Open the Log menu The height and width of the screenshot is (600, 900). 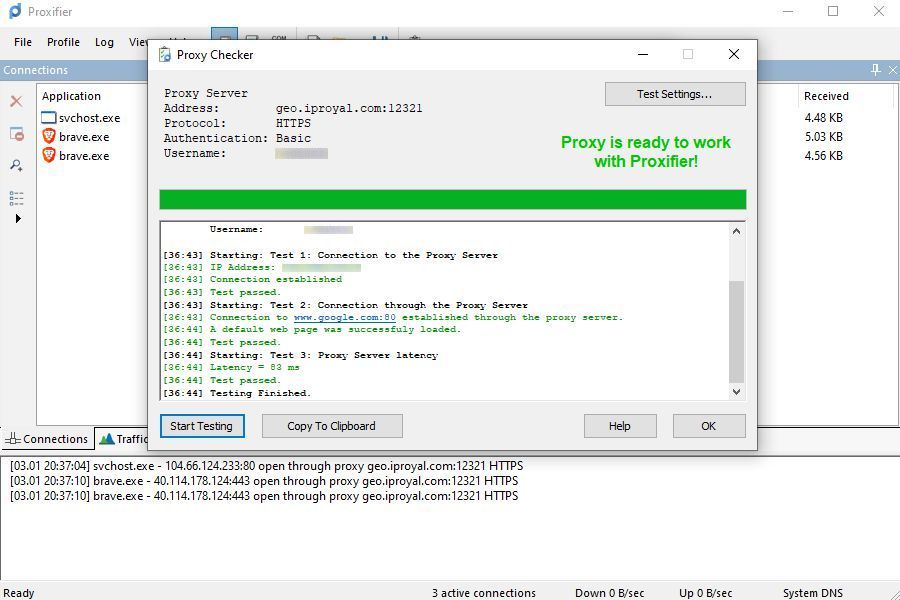[x=104, y=42]
